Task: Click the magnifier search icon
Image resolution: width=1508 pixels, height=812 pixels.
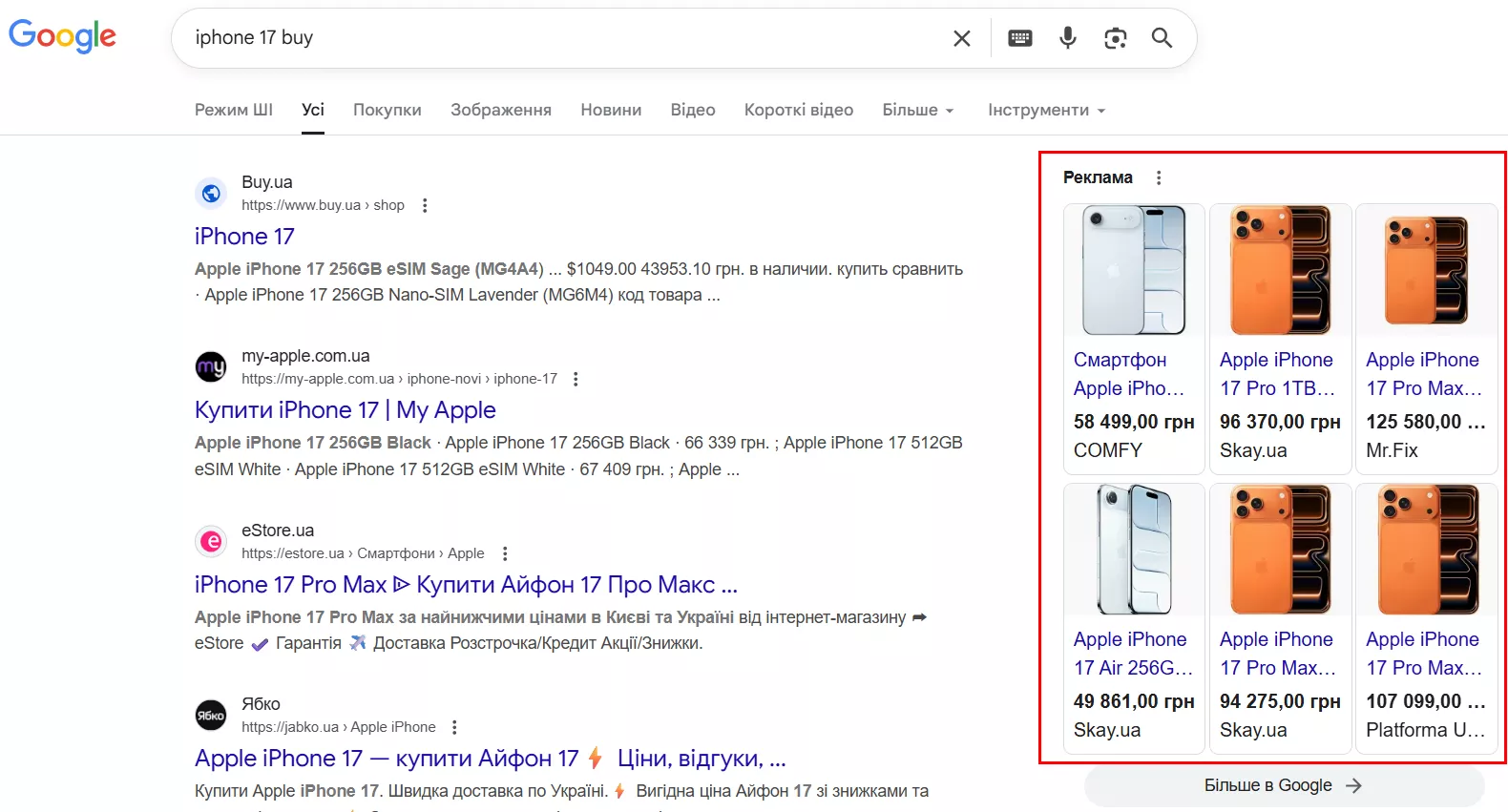Action: (1162, 38)
